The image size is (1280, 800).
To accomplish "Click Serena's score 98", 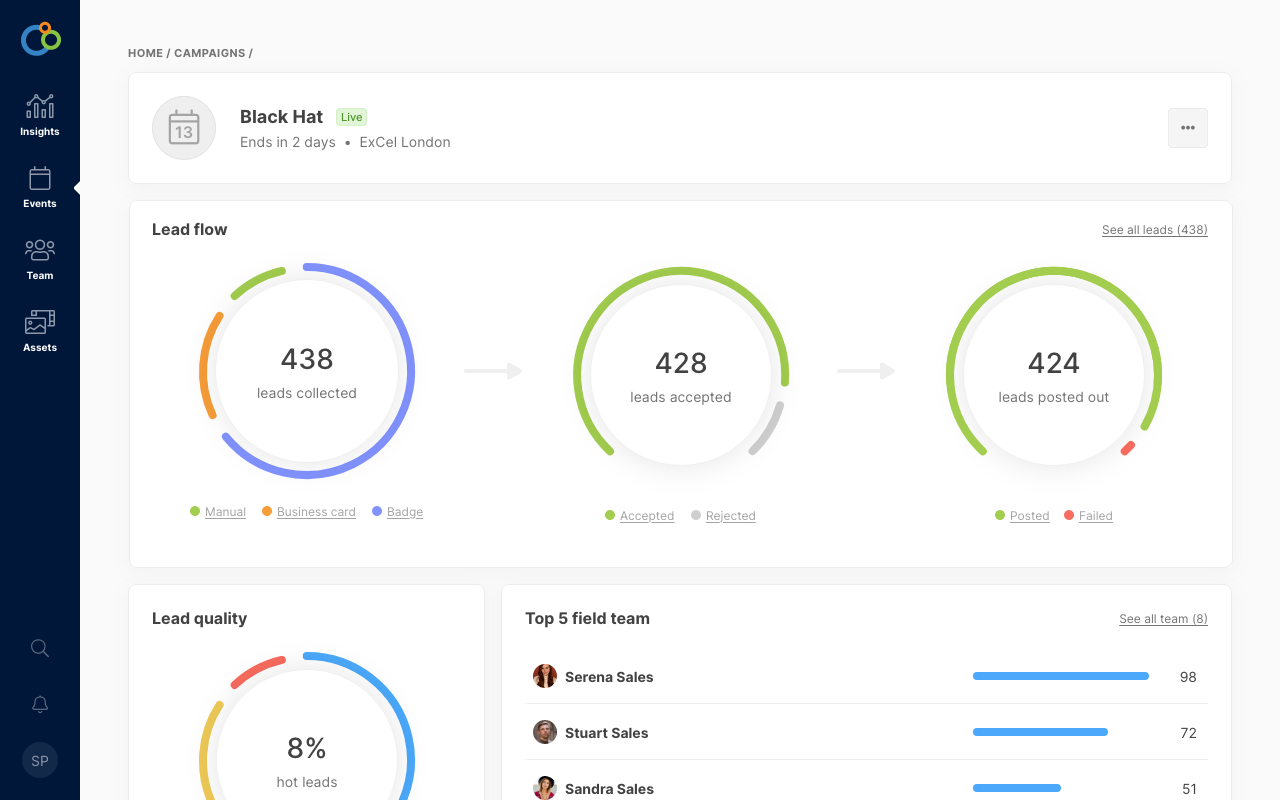I will [x=1188, y=677].
